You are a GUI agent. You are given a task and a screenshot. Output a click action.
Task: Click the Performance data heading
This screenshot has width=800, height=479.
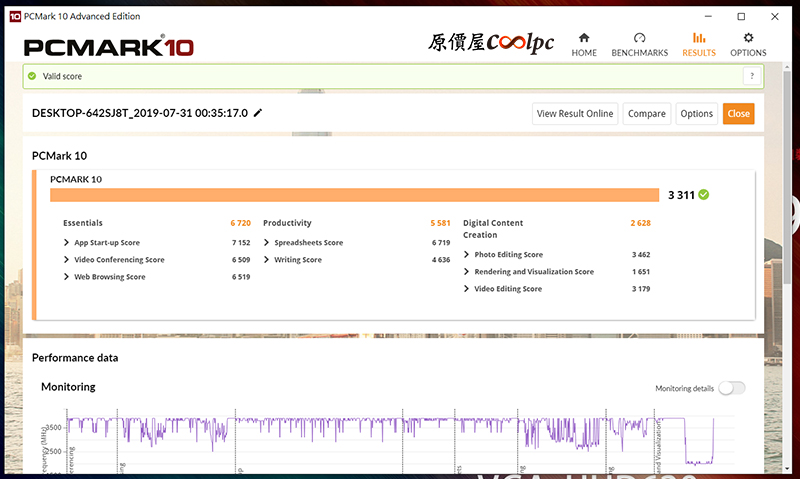[75, 358]
